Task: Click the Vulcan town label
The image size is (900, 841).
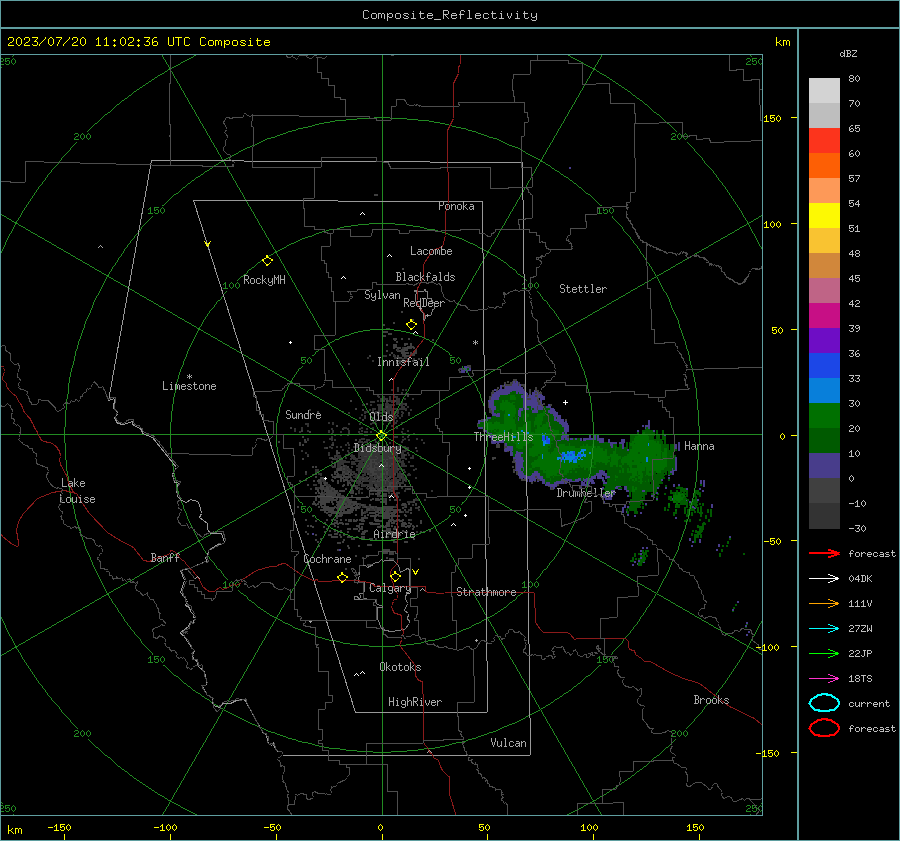Action: pyautogui.click(x=508, y=743)
